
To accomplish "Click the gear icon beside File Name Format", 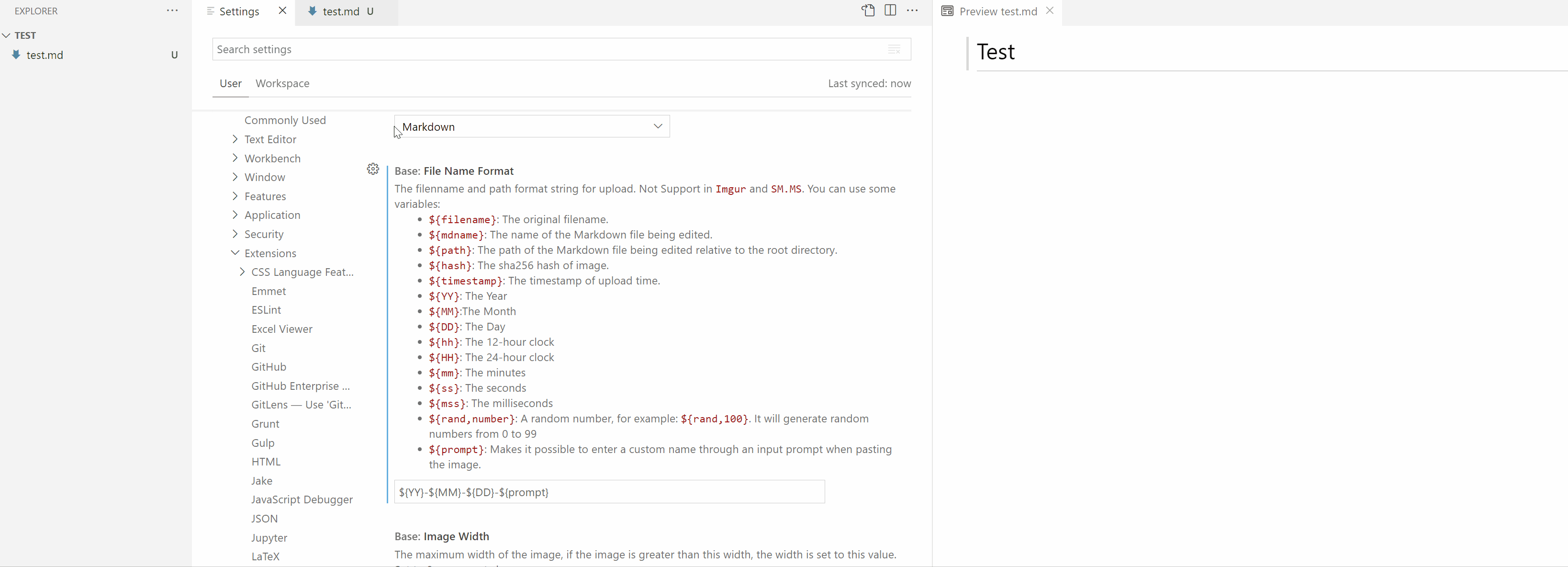I will [x=372, y=169].
